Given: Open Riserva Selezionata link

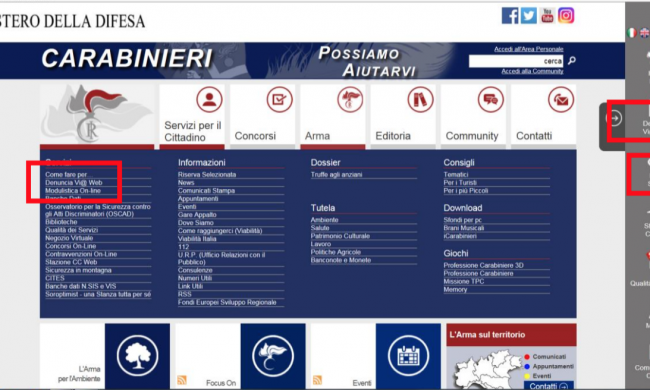Looking at the screenshot, I should pyautogui.click(x=207, y=174).
